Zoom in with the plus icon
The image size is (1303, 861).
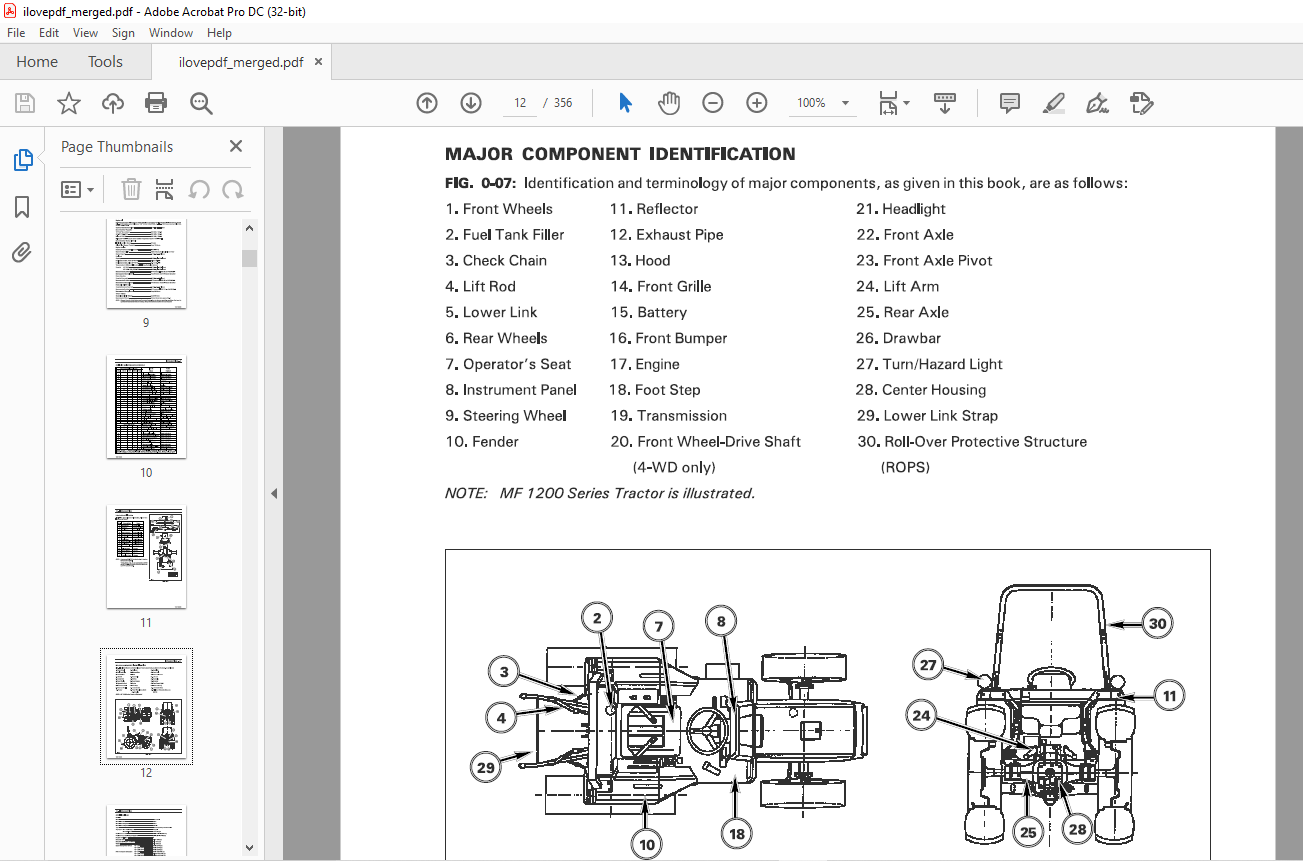tap(757, 103)
